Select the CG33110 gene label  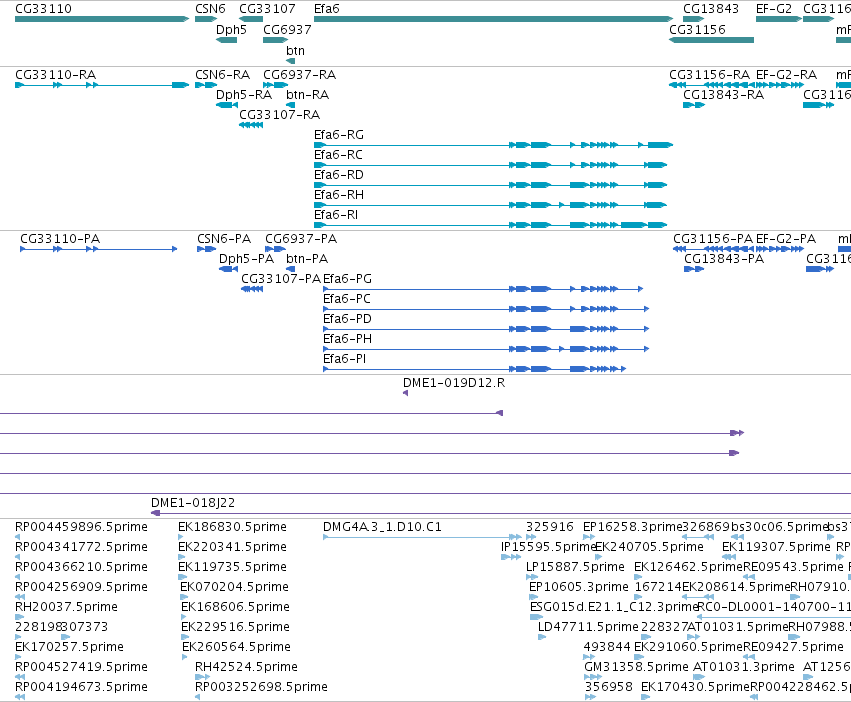point(43,9)
